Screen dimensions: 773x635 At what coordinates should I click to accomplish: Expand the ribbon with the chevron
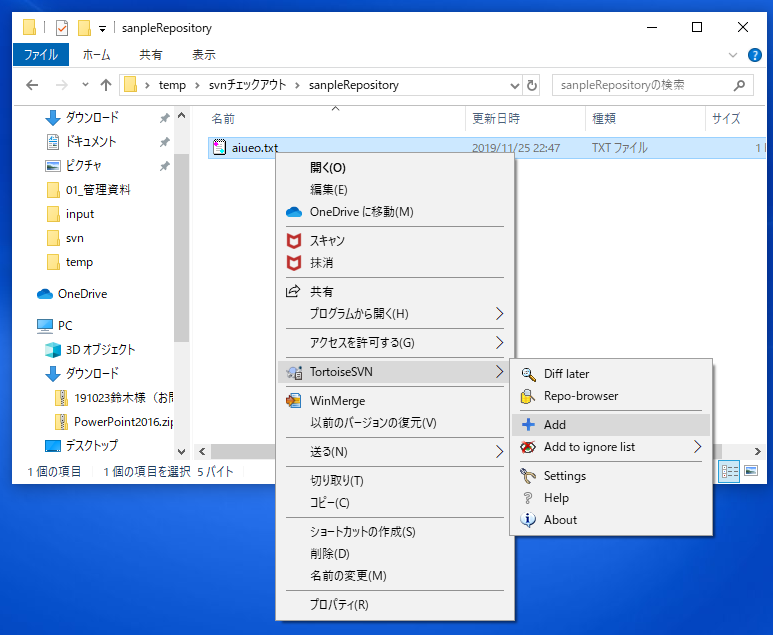pyautogui.click(x=733, y=55)
